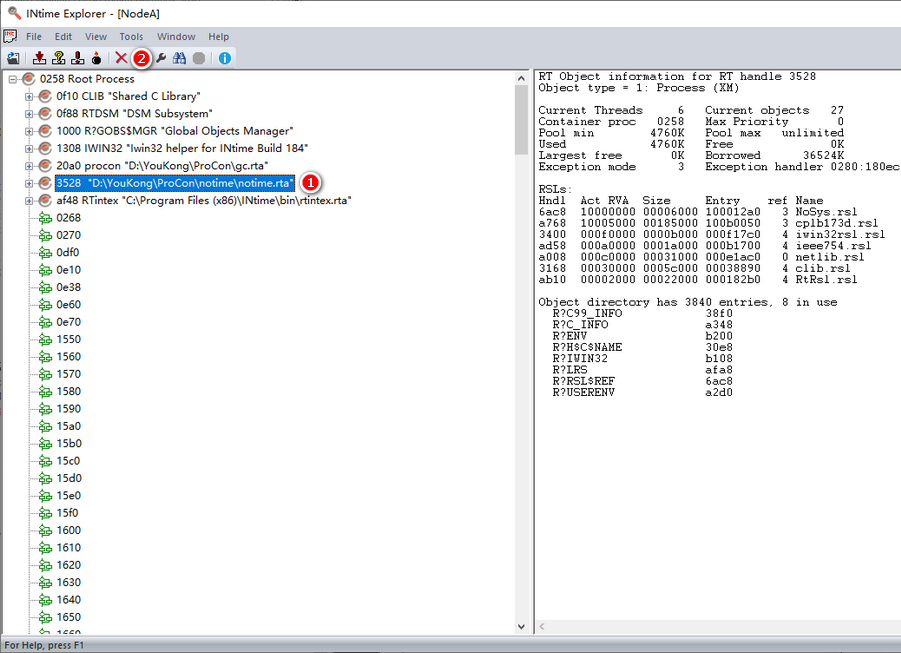Viewport: 901px width, 653px height.
Task: Select thread 15e0 in the tree
Action: point(68,495)
